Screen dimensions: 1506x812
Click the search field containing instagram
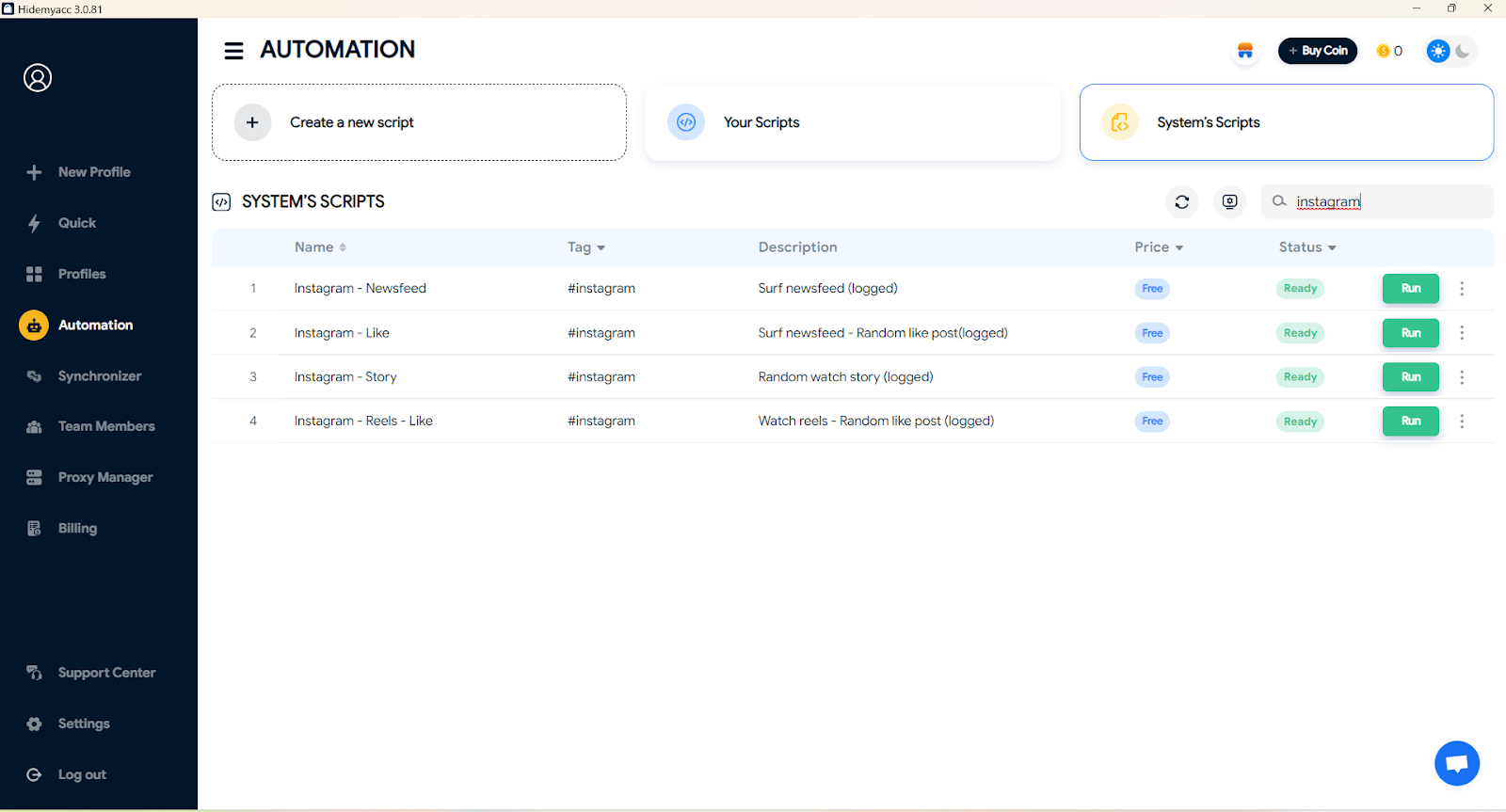pos(1377,201)
